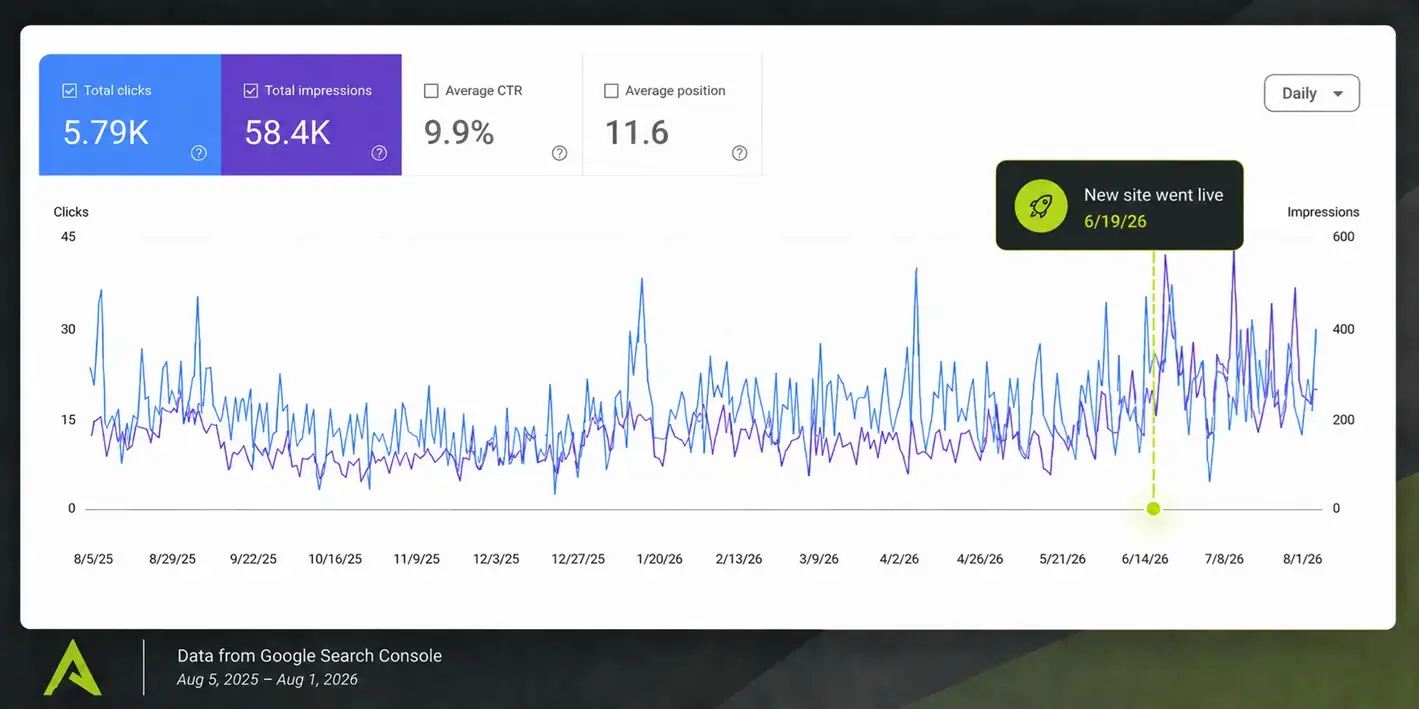Image resolution: width=1419 pixels, height=709 pixels.
Task: Click the green launch marker dot on the axis
Action: pyautogui.click(x=1153, y=509)
